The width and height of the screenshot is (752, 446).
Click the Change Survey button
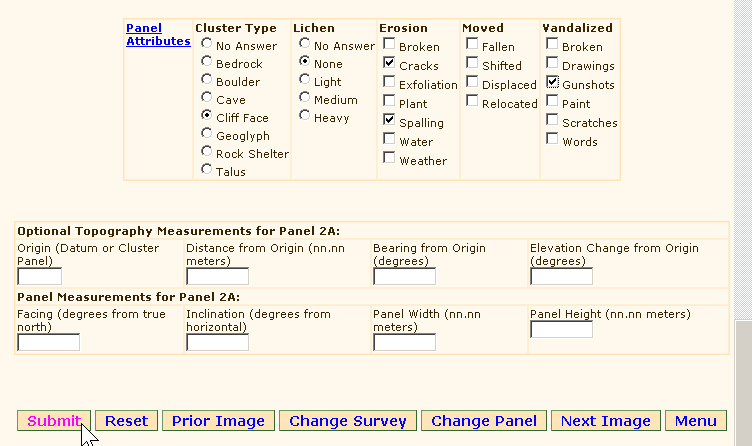pyautogui.click(x=347, y=421)
